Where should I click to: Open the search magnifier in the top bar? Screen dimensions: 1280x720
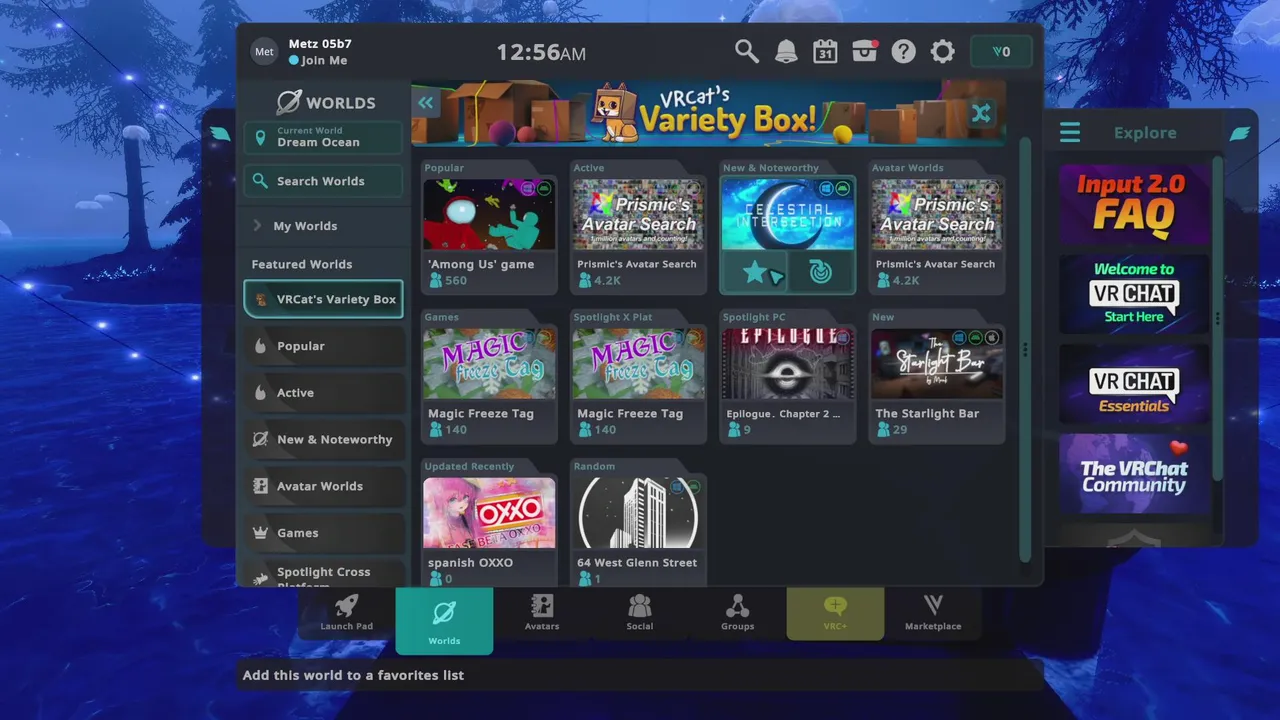coord(746,51)
